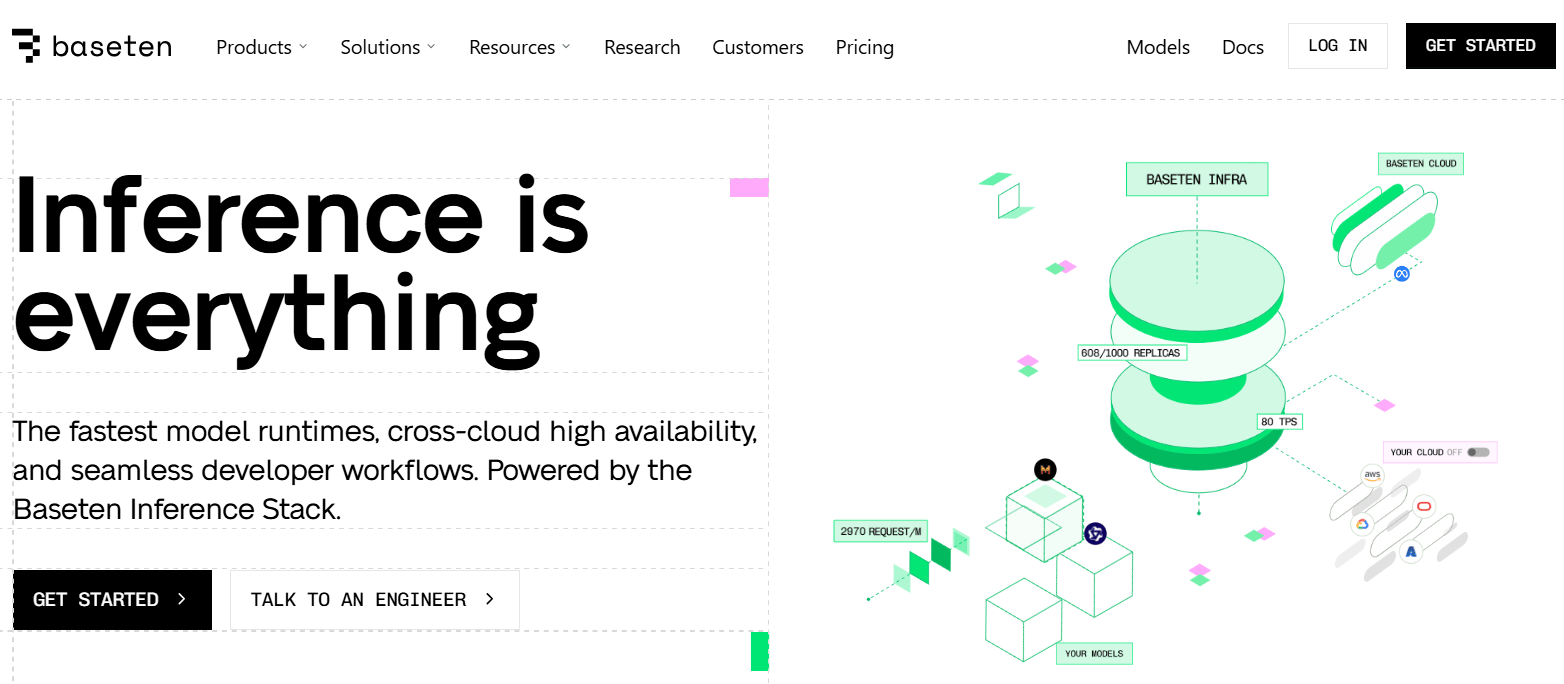This screenshot has width=1564, height=684.
Task: Click the BASETEN INFRA label
Action: coord(1197,180)
